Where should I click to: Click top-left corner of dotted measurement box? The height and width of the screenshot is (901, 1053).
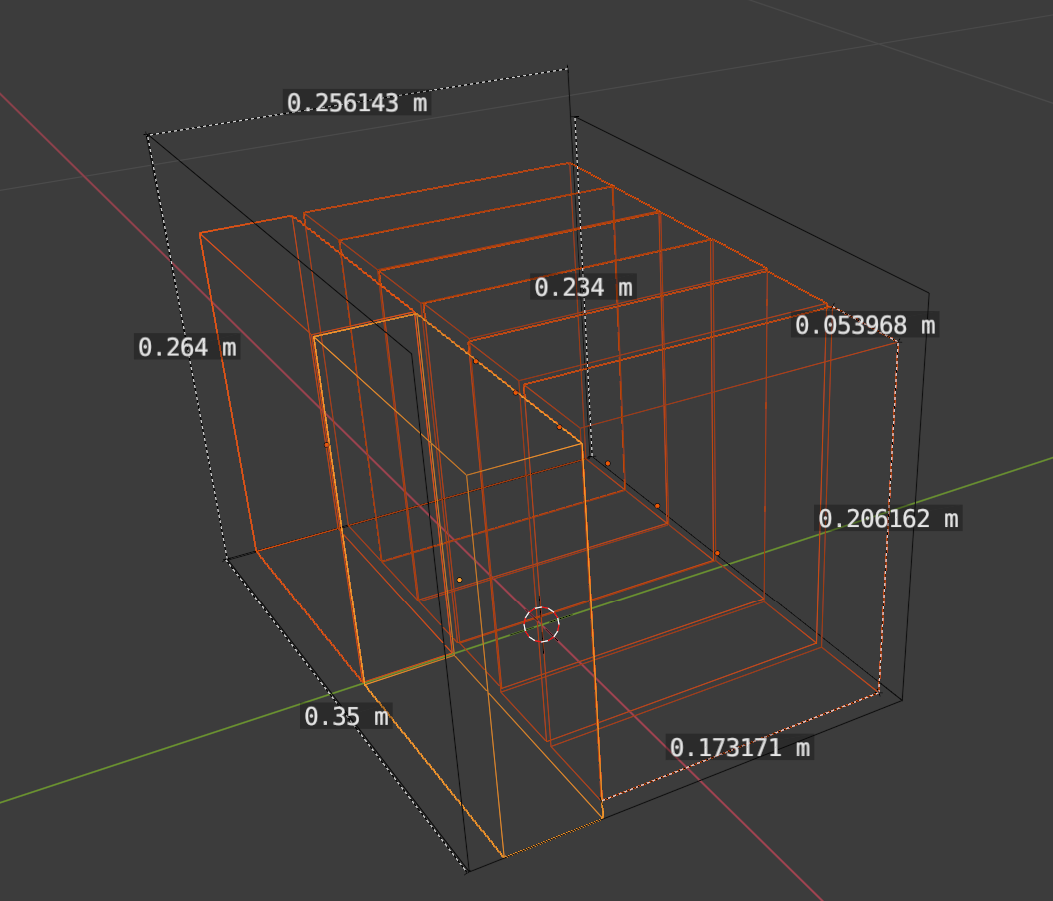click(148, 135)
